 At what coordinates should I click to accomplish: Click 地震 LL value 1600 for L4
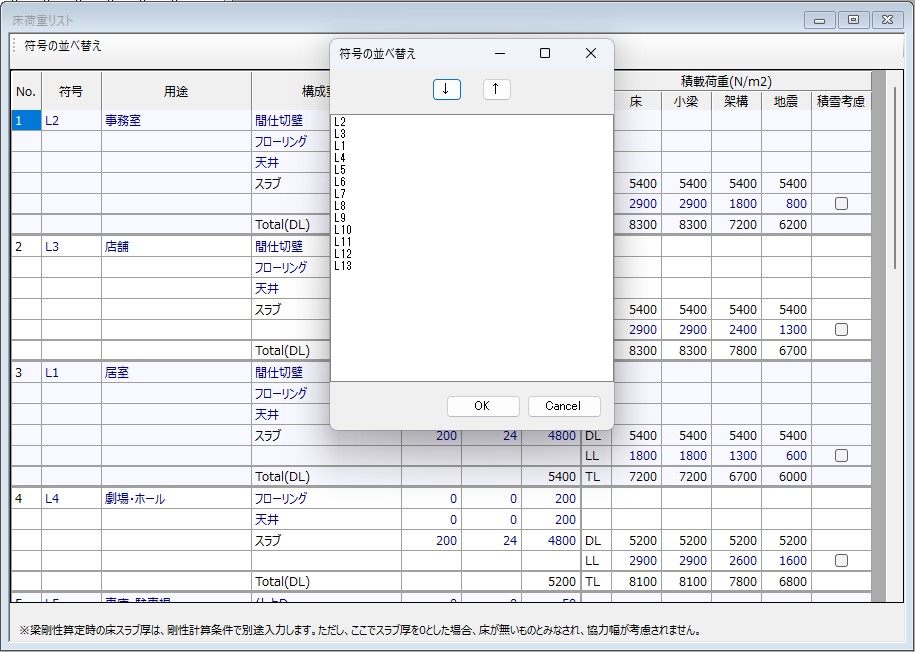[x=786, y=561]
